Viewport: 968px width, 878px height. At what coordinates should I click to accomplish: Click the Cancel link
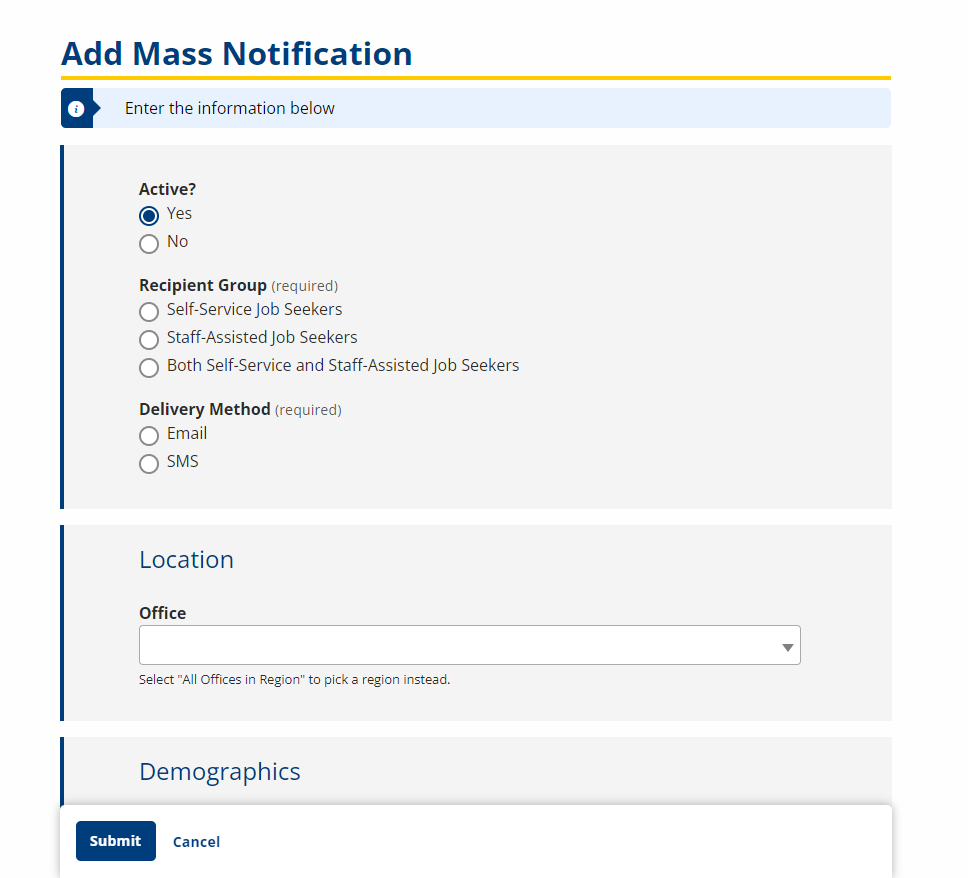[x=196, y=842]
